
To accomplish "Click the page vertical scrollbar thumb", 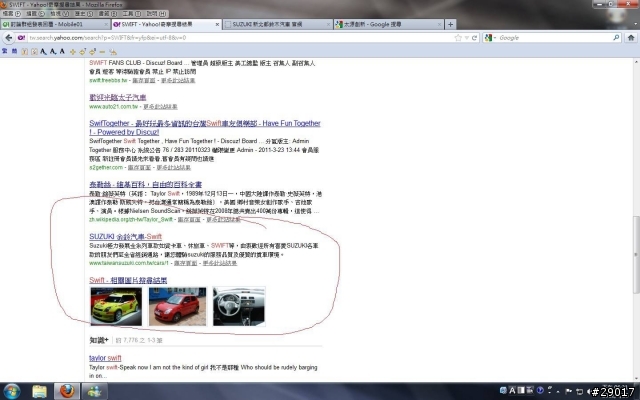I will [636, 254].
